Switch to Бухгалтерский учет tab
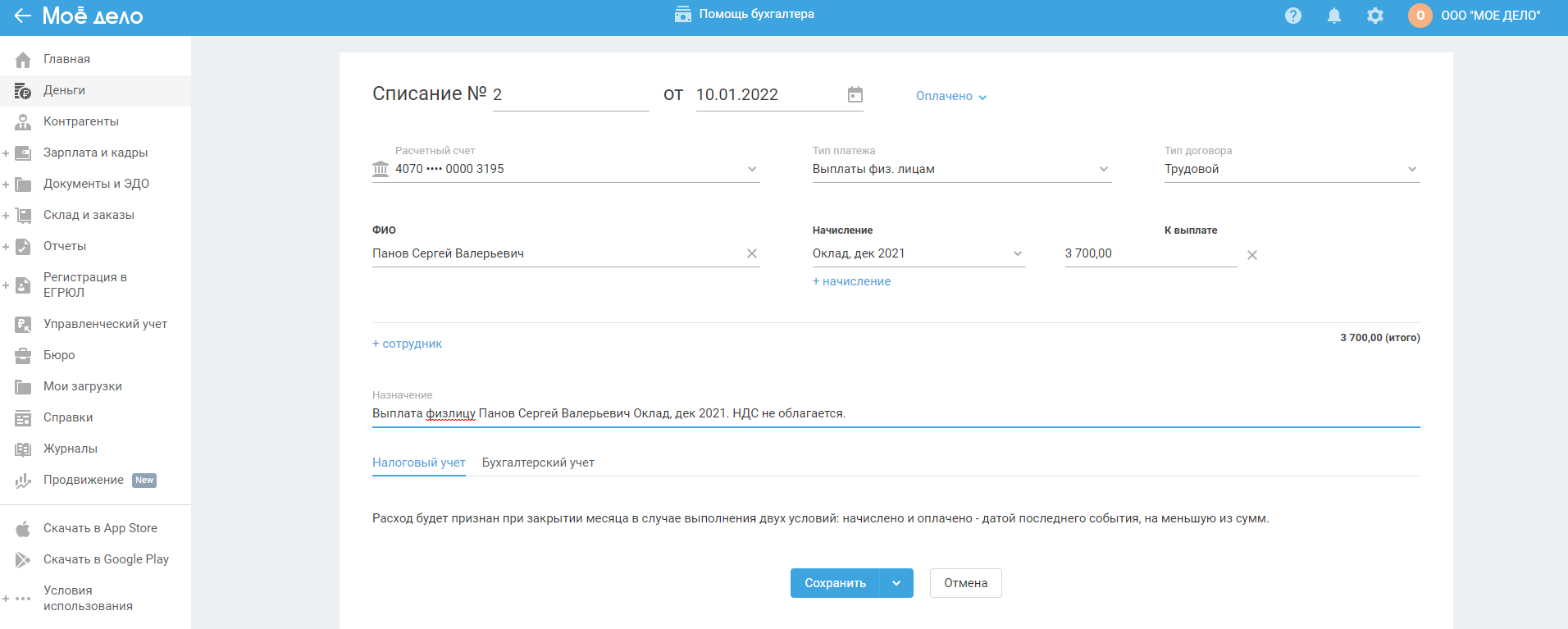Screen dimensions: 1568x629 click(x=538, y=463)
